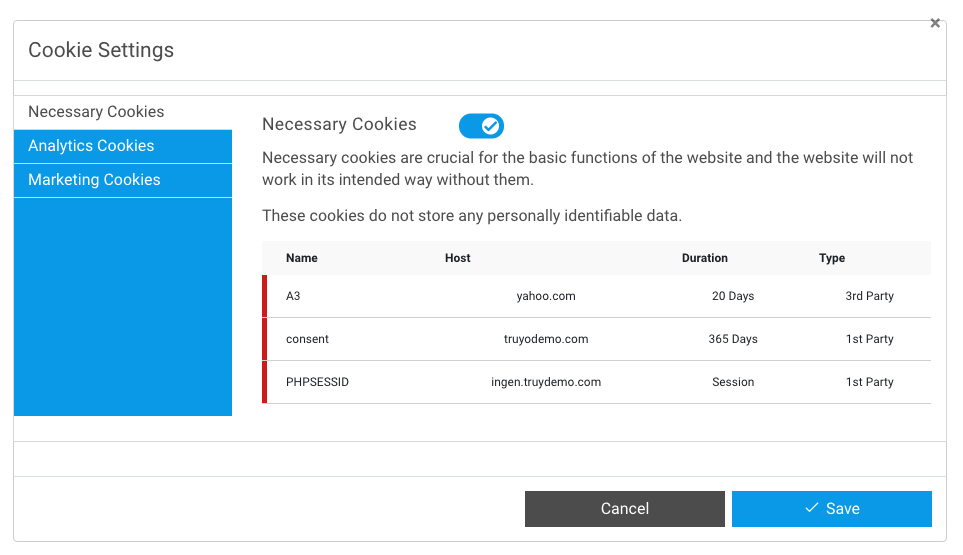Click the yahoo.com host cell

546,296
